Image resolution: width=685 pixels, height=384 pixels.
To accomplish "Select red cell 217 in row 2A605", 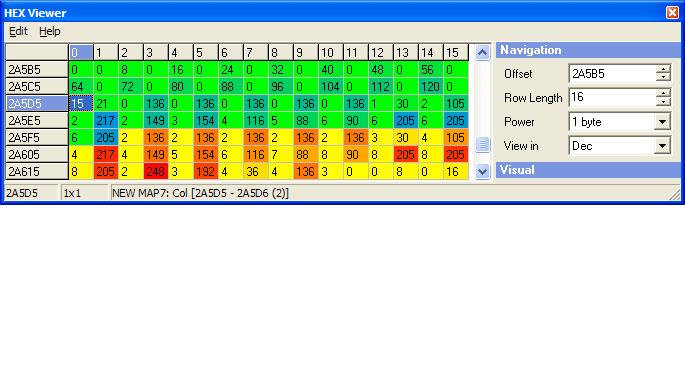I will click(106, 155).
